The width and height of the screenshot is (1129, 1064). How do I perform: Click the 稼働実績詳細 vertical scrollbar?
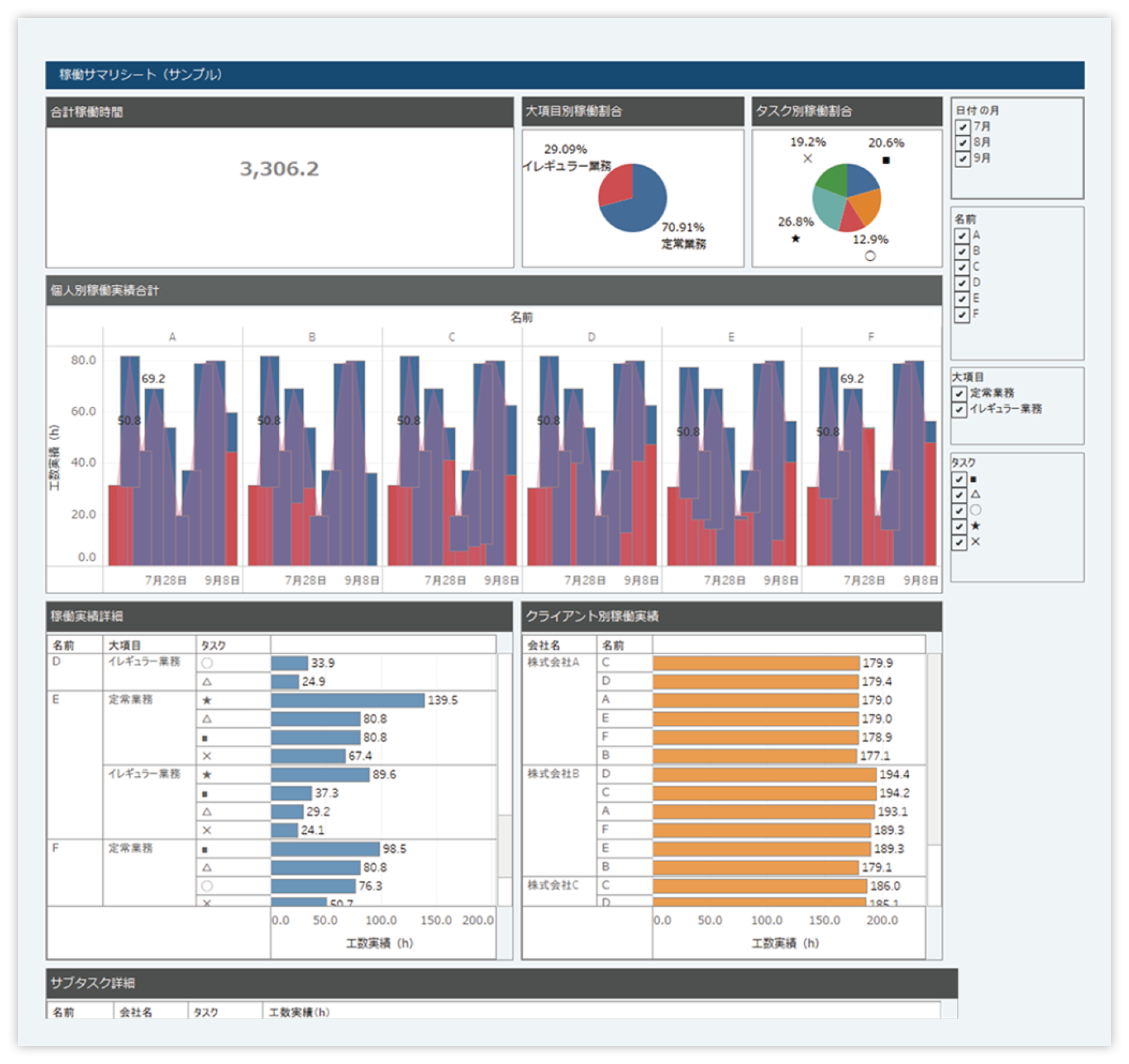505,846
